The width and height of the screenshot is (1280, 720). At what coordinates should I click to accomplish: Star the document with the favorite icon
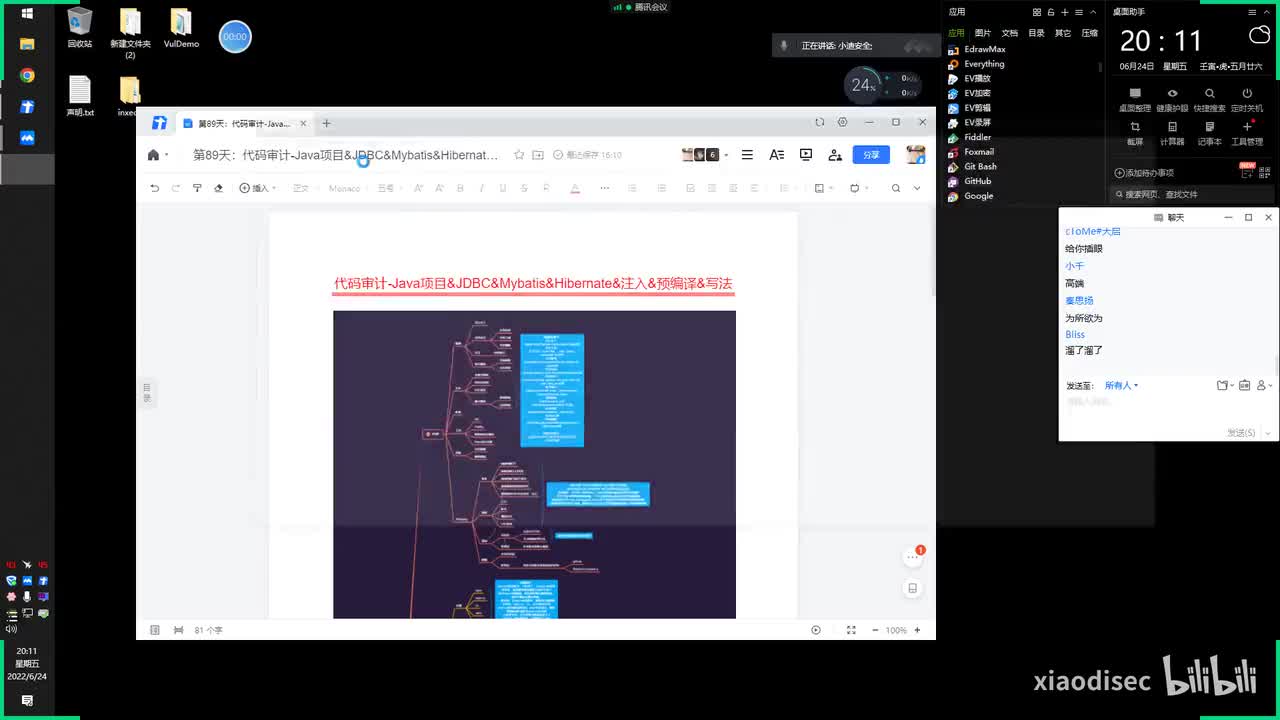pyautogui.click(x=519, y=155)
